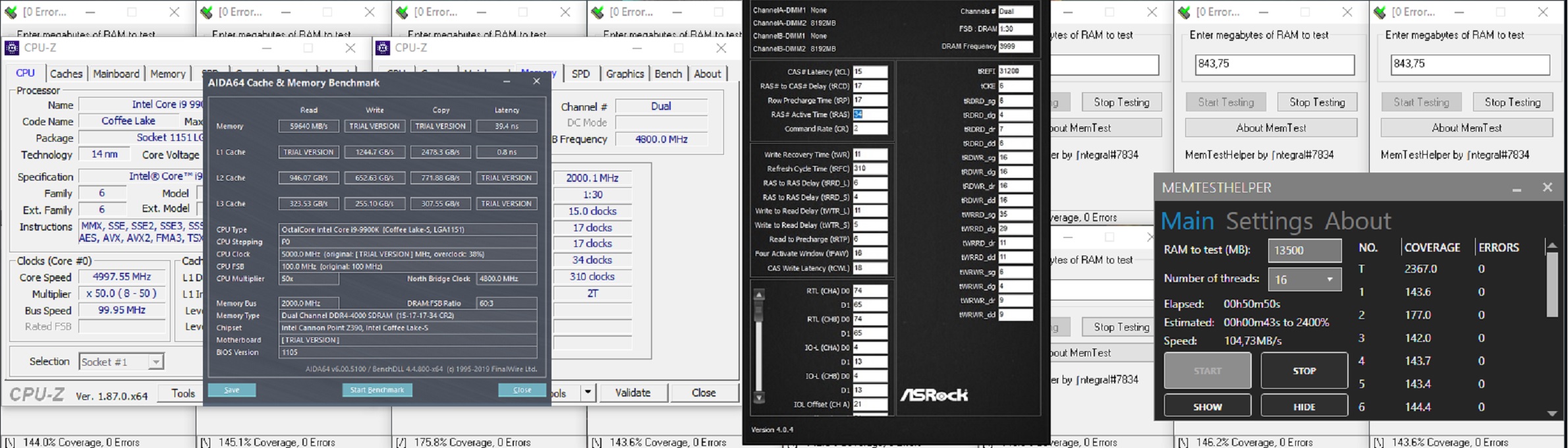Click the RAM to test (MB) field showing 13500

pos(1304,250)
